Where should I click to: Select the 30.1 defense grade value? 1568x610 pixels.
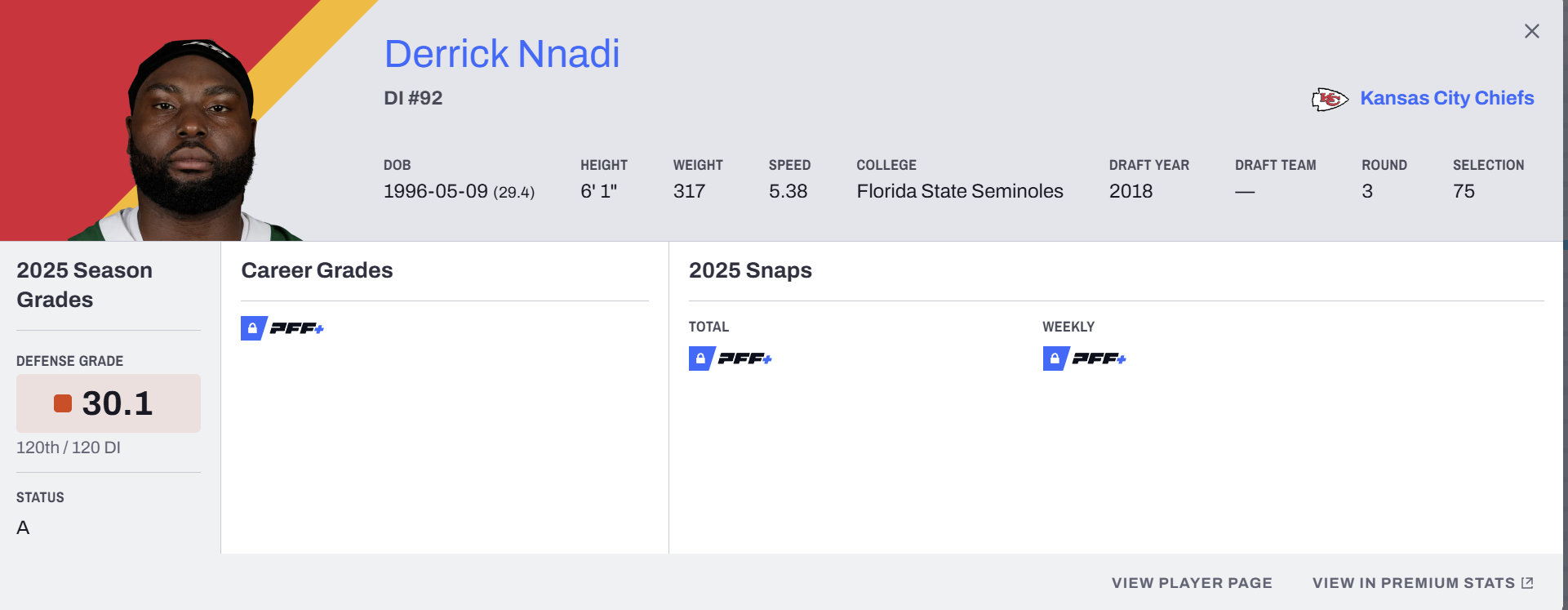coord(118,403)
